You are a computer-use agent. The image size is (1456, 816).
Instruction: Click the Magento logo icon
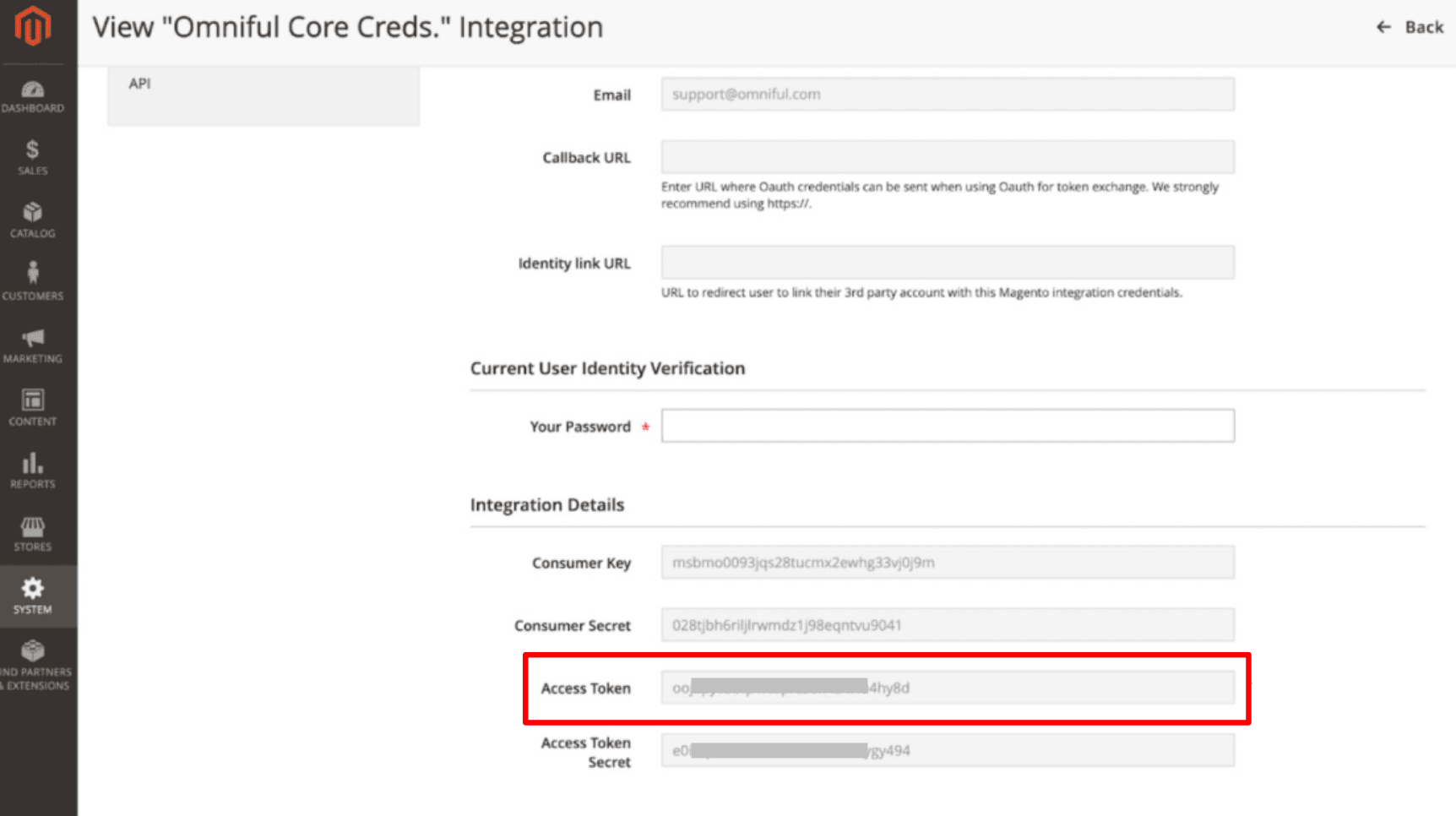(32, 26)
